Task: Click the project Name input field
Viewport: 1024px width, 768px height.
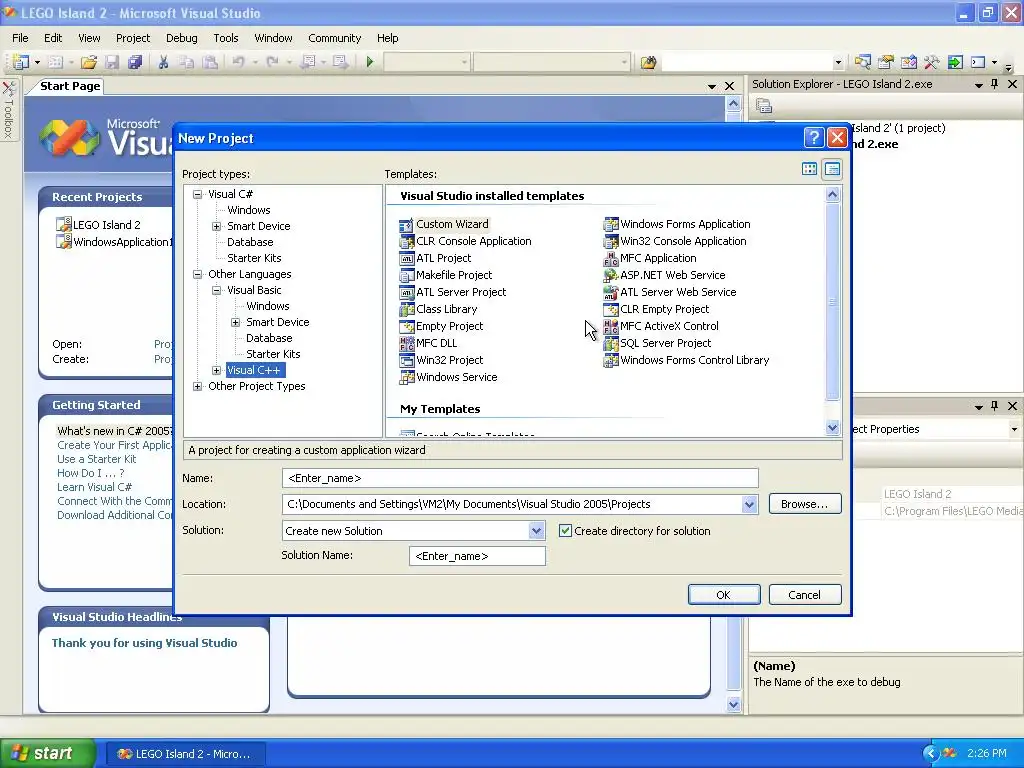Action: (520, 478)
